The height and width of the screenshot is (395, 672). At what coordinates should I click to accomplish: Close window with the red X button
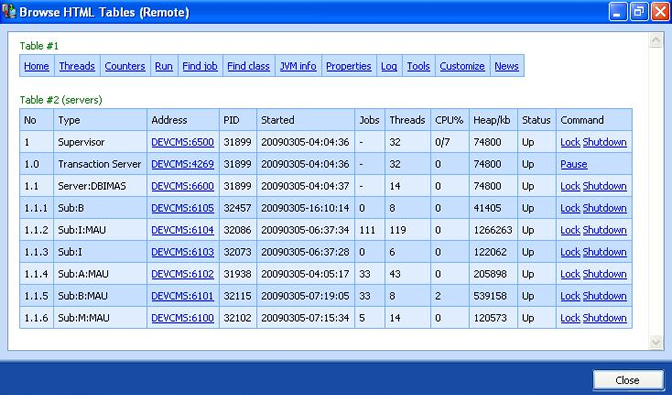tap(660, 12)
